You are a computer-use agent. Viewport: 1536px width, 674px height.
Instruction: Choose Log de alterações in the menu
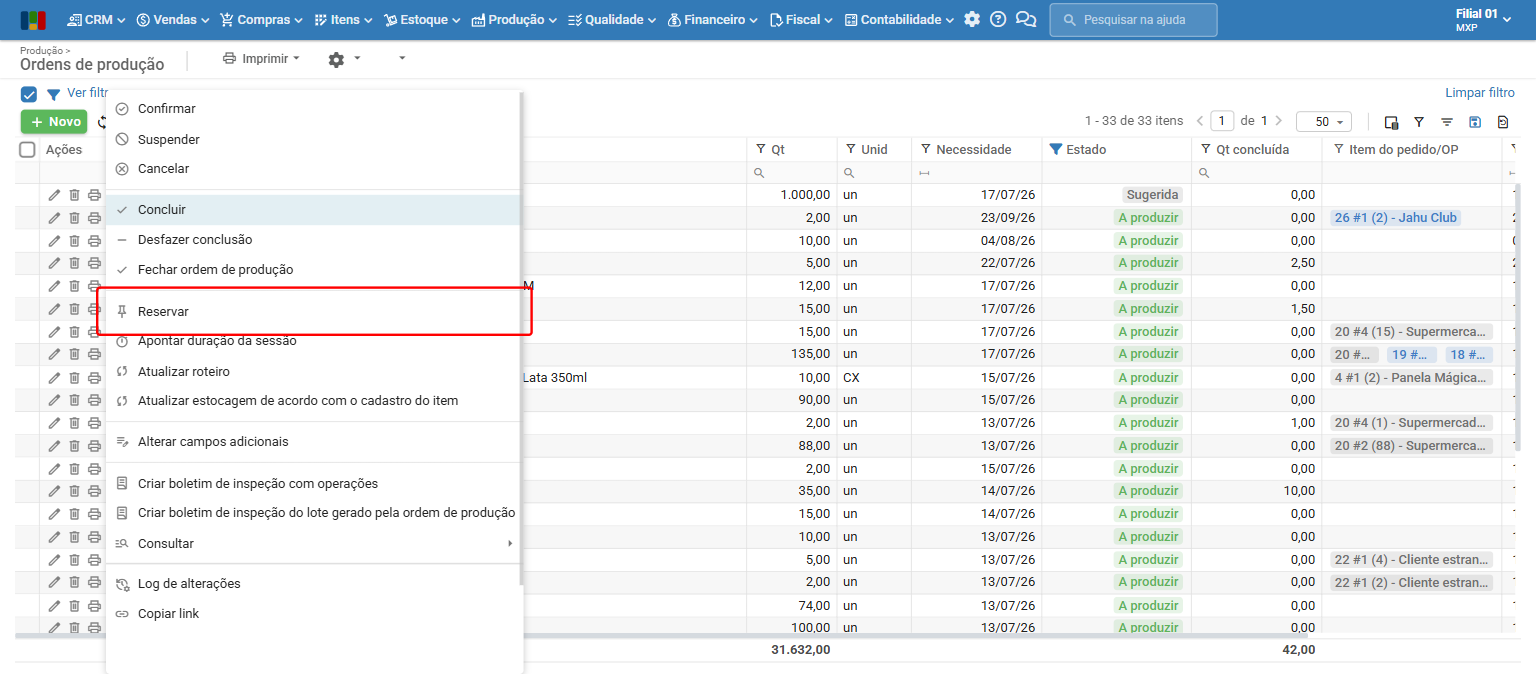[x=314, y=584]
